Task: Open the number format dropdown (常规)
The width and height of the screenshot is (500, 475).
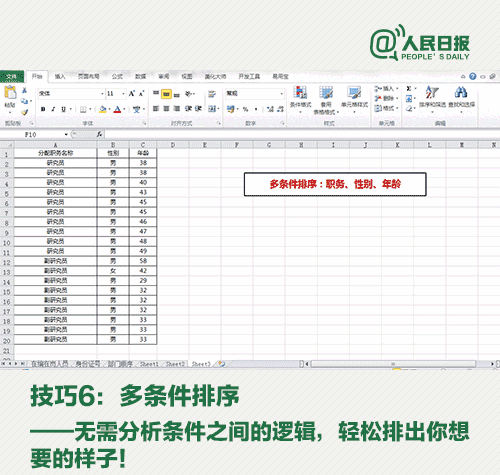Action: point(282,94)
